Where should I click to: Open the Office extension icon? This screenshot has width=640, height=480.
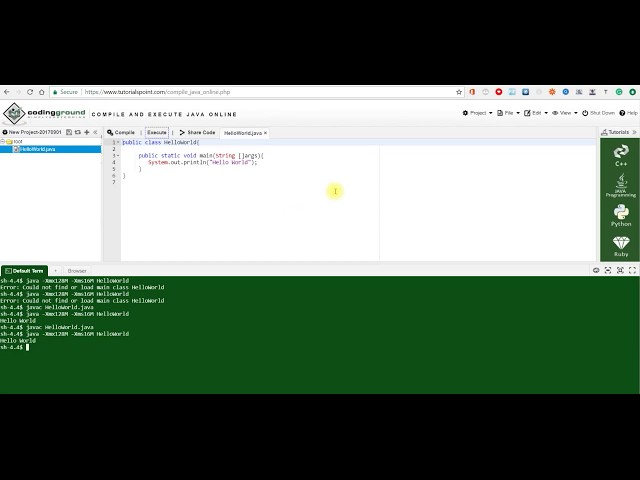click(472, 92)
